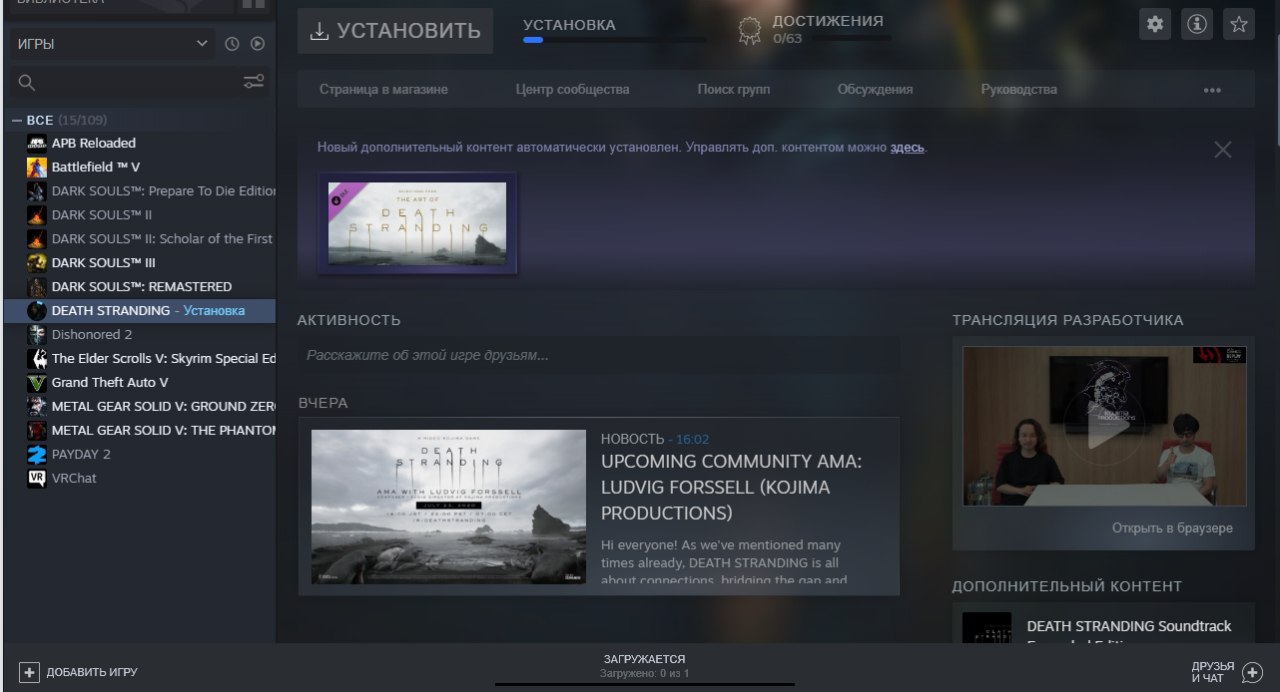
Task: Click Открыть в браузере link
Action: (x=1172, y=528)
